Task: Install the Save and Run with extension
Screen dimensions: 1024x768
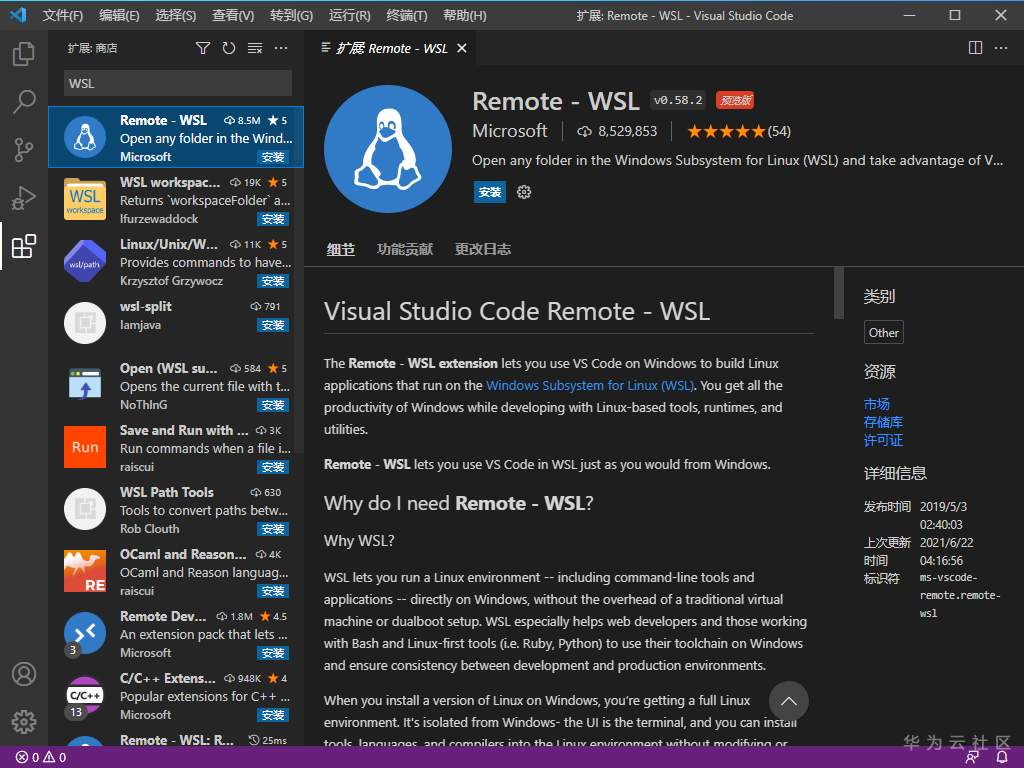Action: coord(273,467)
